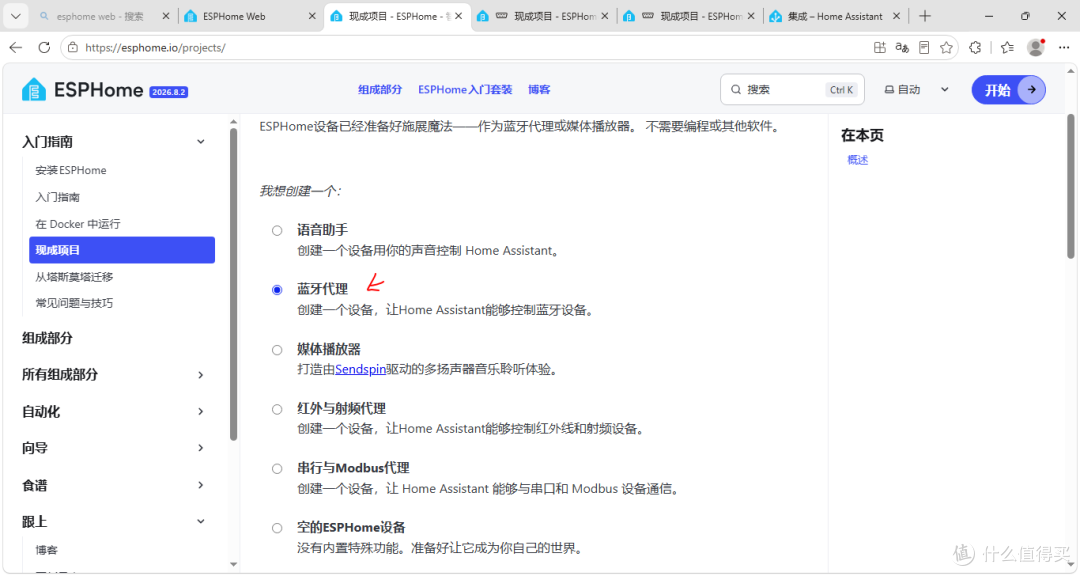
Task: Click the site info lock icon
Action: click(x=73, y=48)
